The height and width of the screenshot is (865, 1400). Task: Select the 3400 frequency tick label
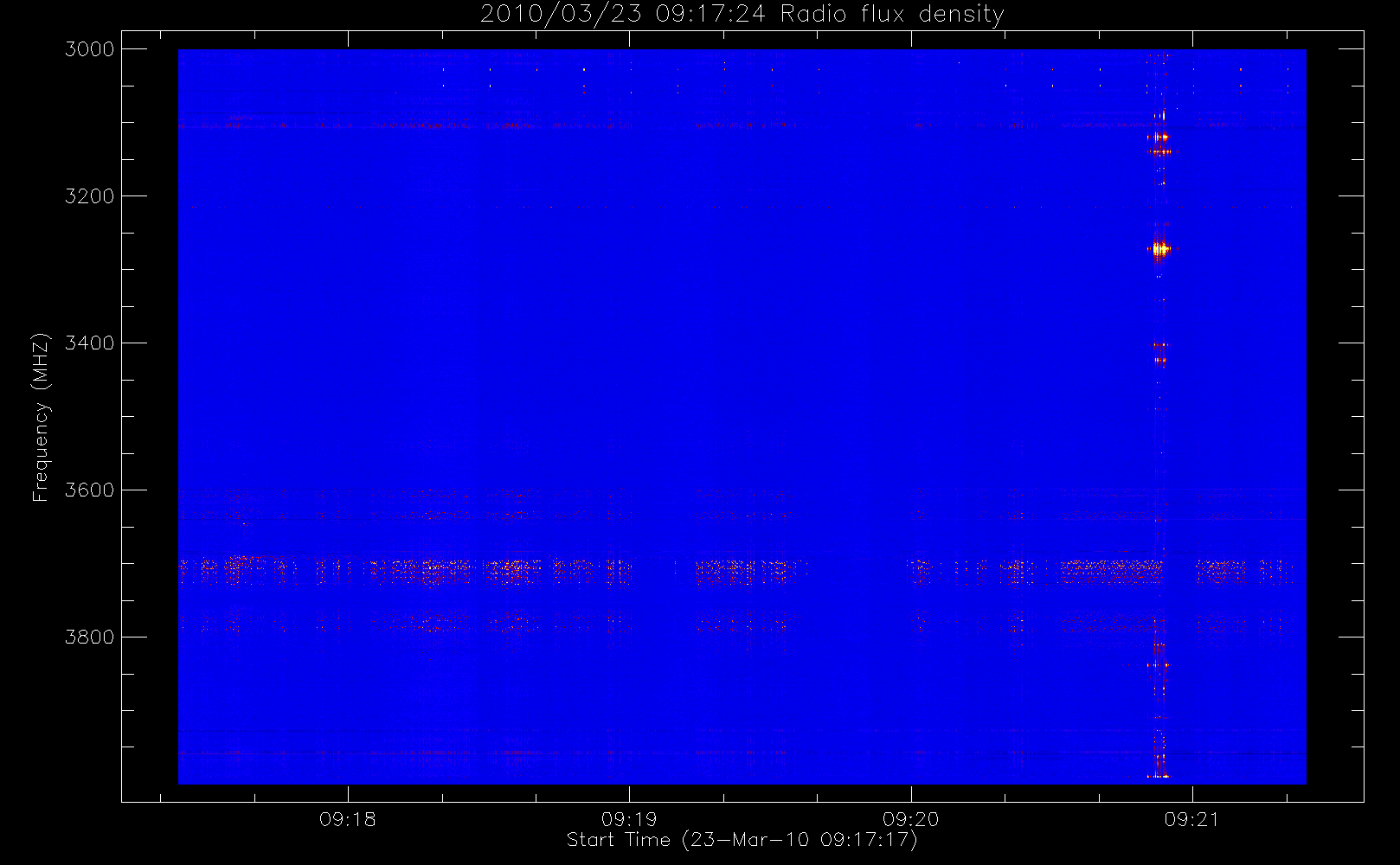(90, 343)
